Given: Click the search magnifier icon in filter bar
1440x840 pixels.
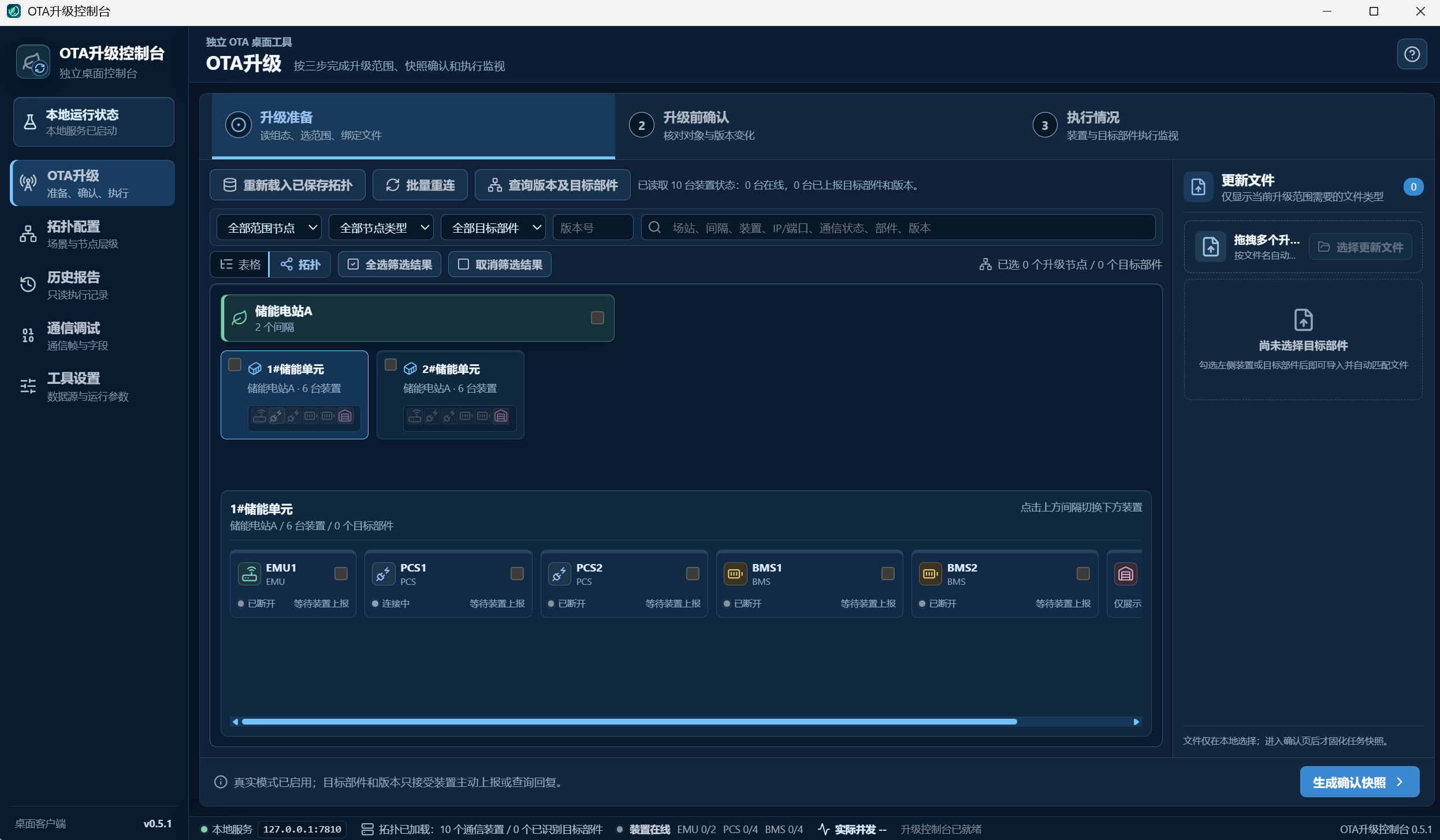Looking at the screenshot, I should pyautogui.click(x=654, y=227).
